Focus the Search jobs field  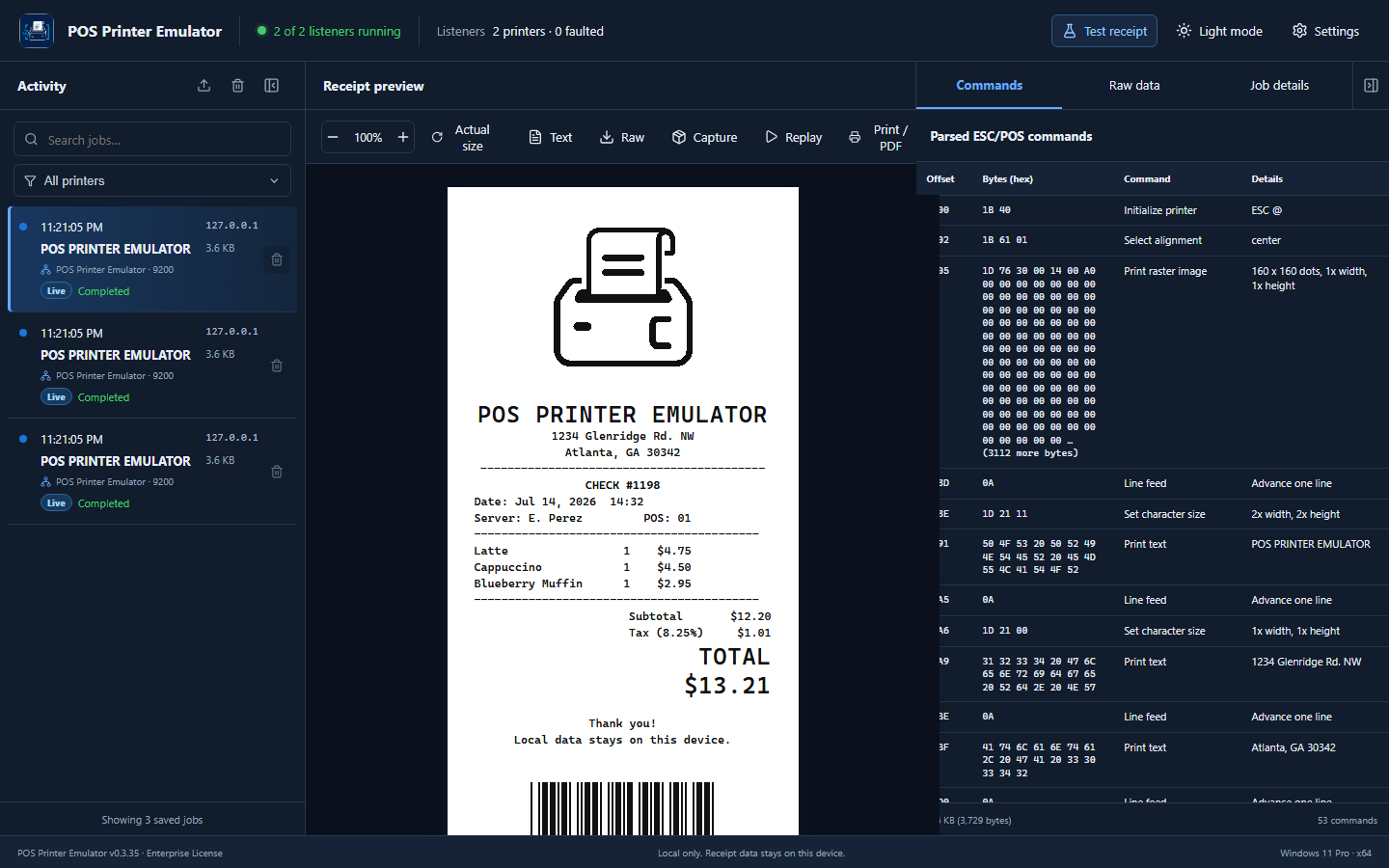pyautogui.click(x=152, y=139)
